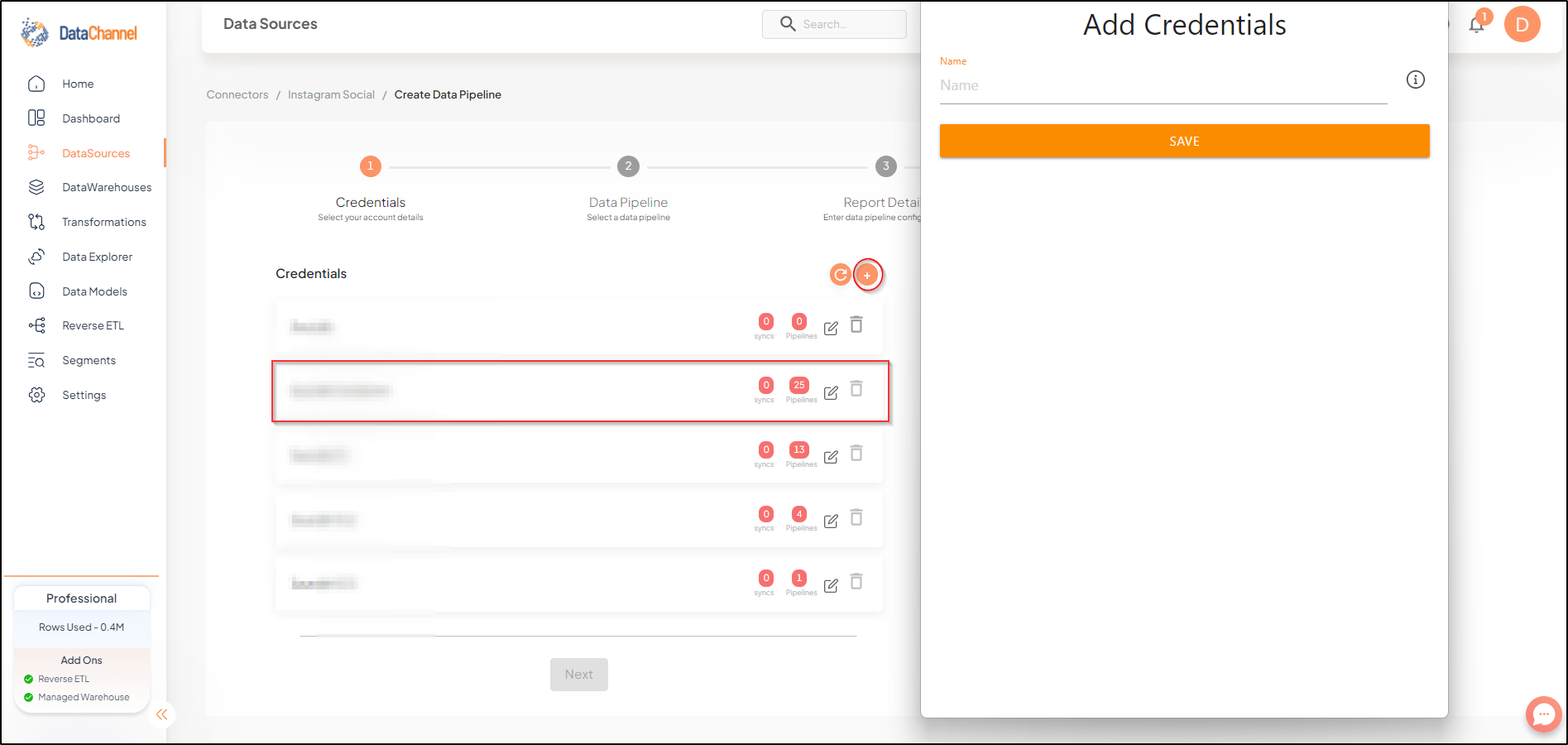Click the DataWarehouses stack icon

tap(36, 187)
